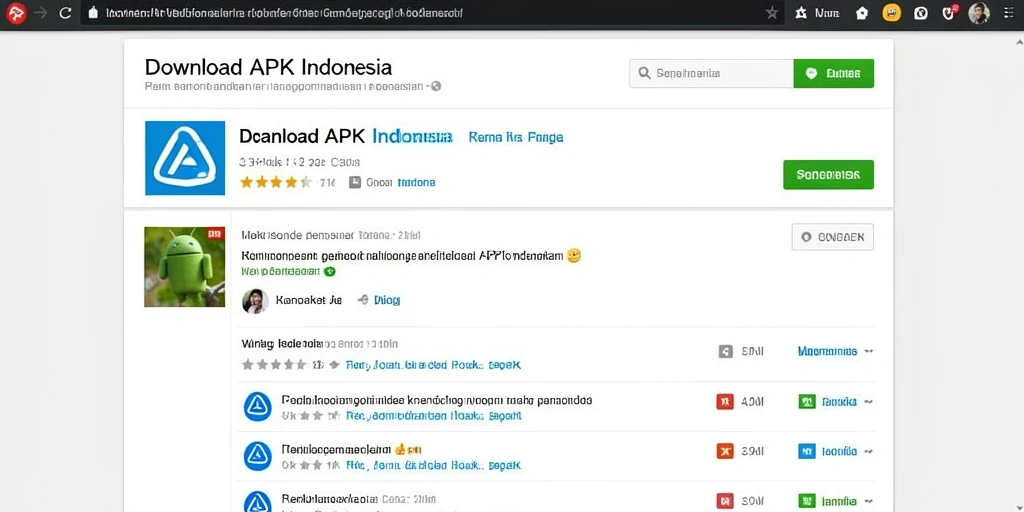
Task: Click the large blue triangle app logo
Action: pyautogui.click(x=185, y=157)
